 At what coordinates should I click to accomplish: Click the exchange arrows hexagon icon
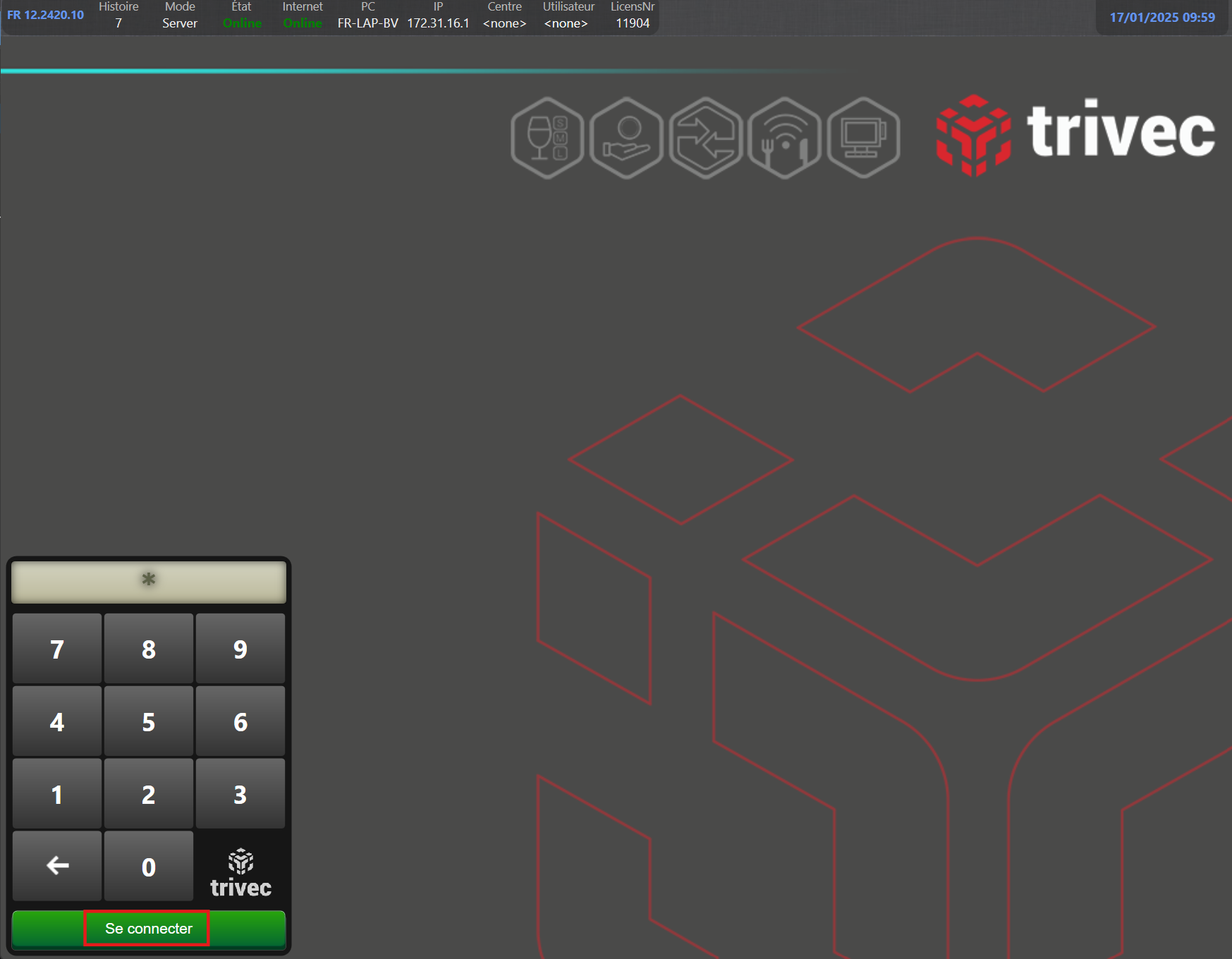click(x=705, y=138)
